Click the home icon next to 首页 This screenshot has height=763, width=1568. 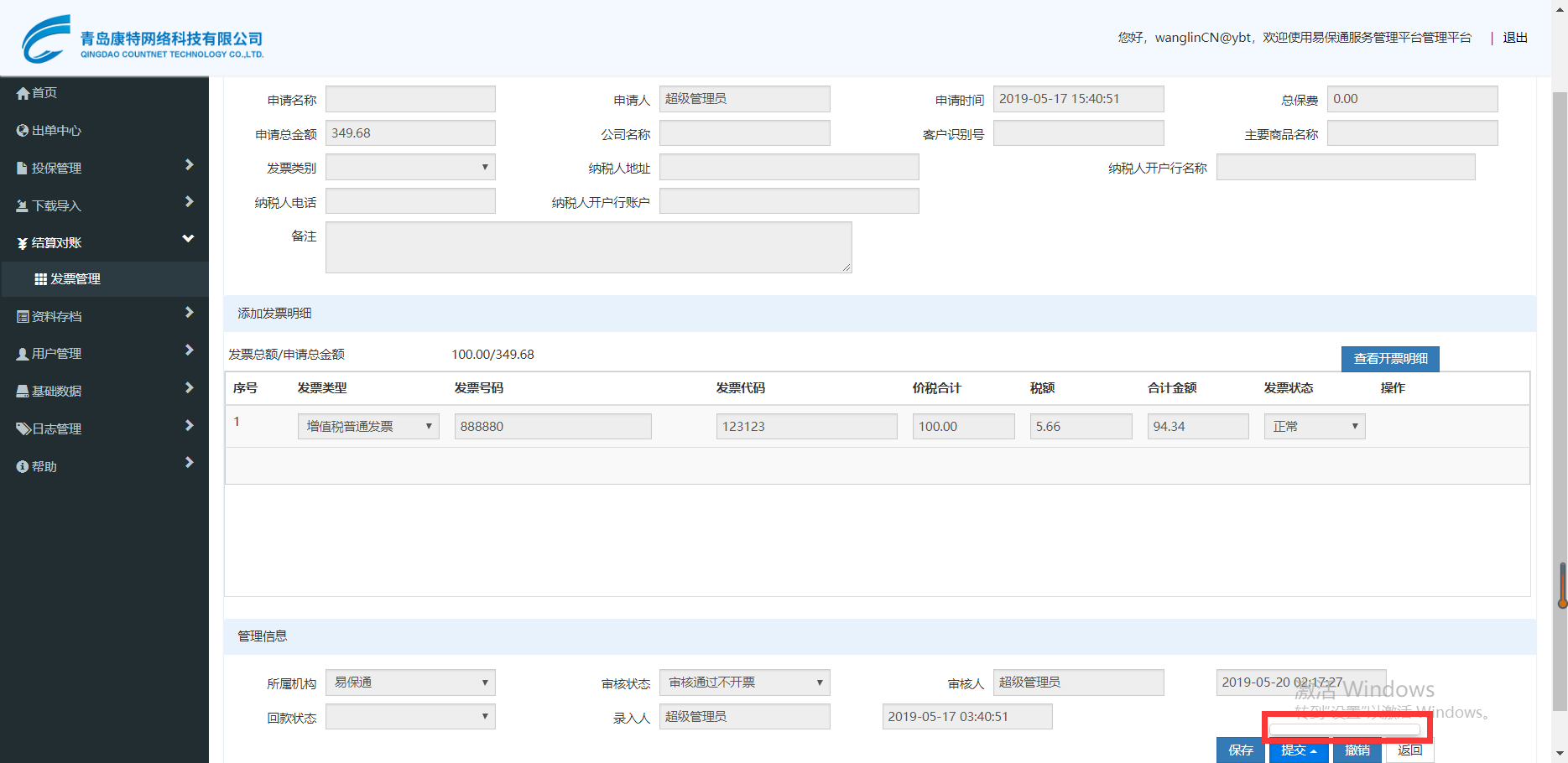[23, 93]
